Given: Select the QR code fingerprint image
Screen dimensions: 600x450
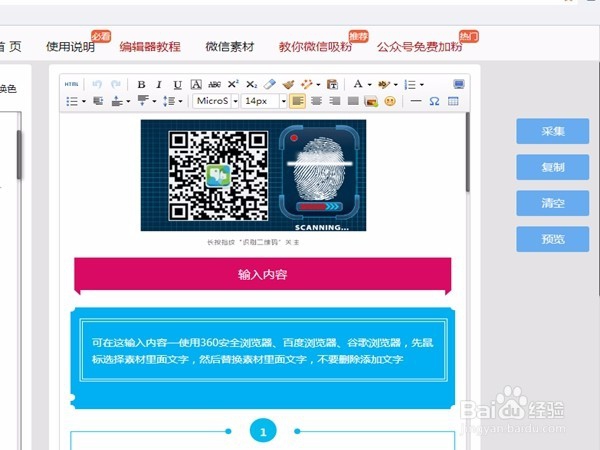Looking at the screenshot, I should [x=253, y=175].
